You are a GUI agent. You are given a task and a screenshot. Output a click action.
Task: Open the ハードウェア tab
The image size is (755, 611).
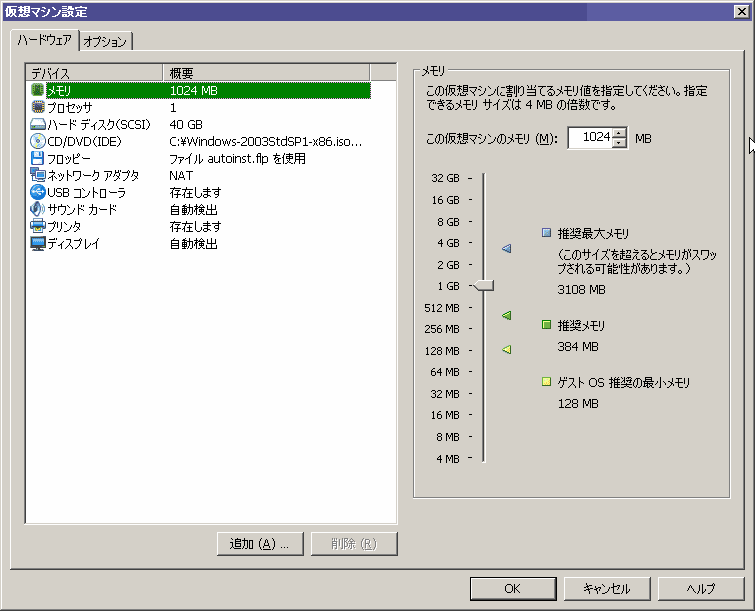(44, 40)
